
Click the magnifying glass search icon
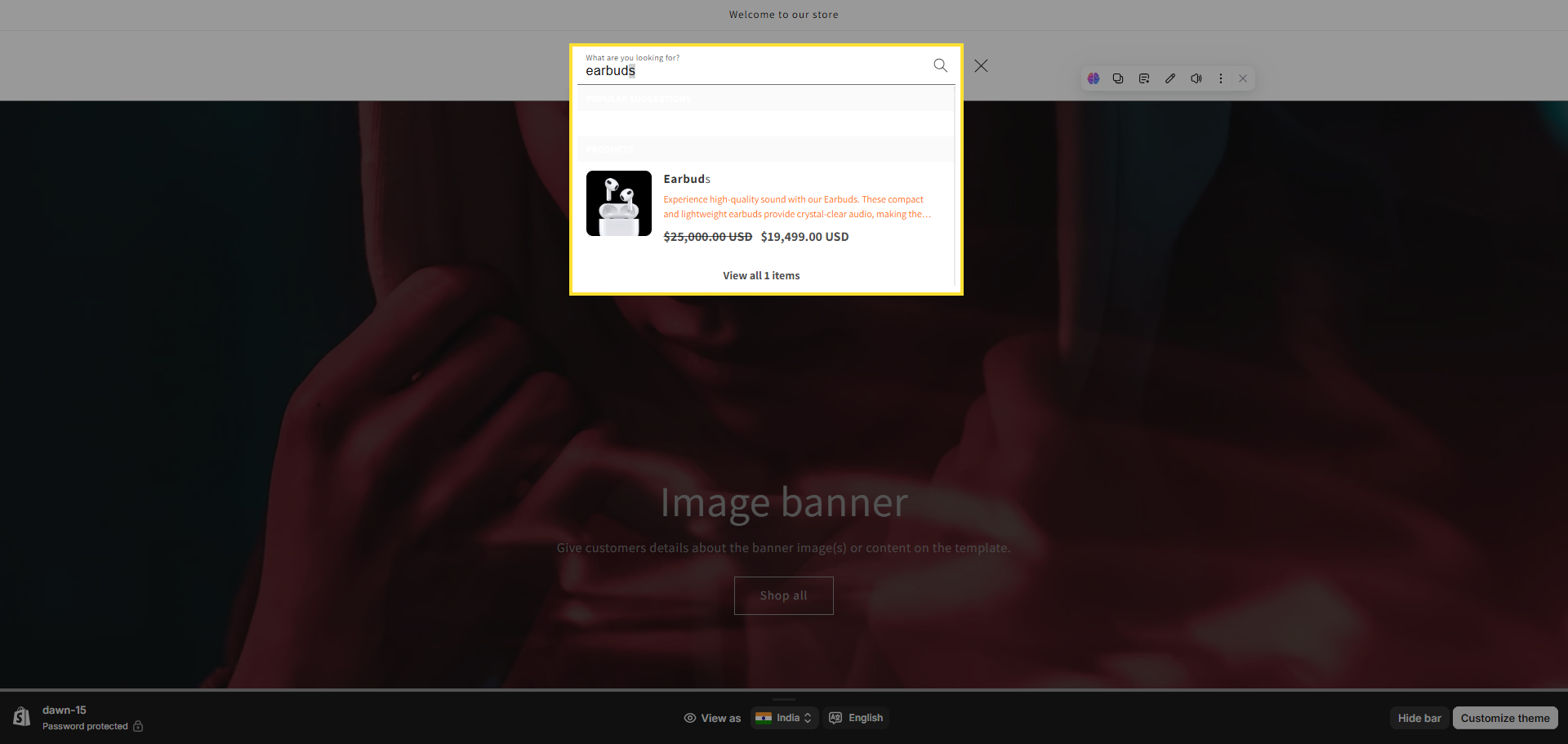(x=940, y=65)
